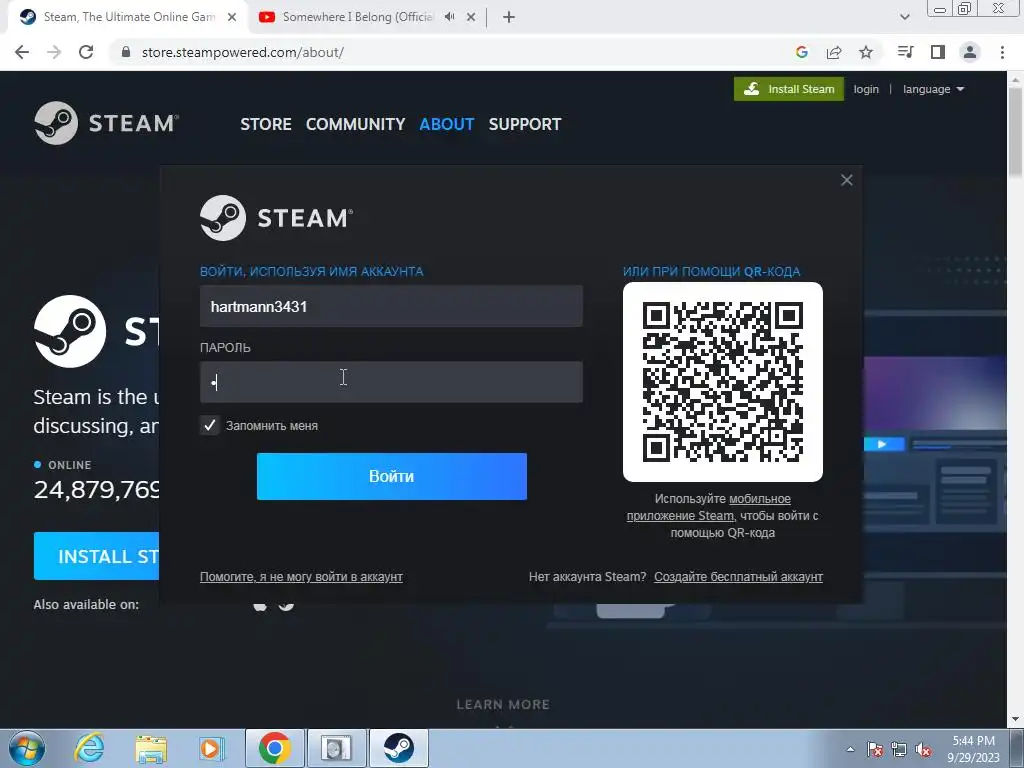Click the Action Center flag tray icon

click(x=875, y=749)
